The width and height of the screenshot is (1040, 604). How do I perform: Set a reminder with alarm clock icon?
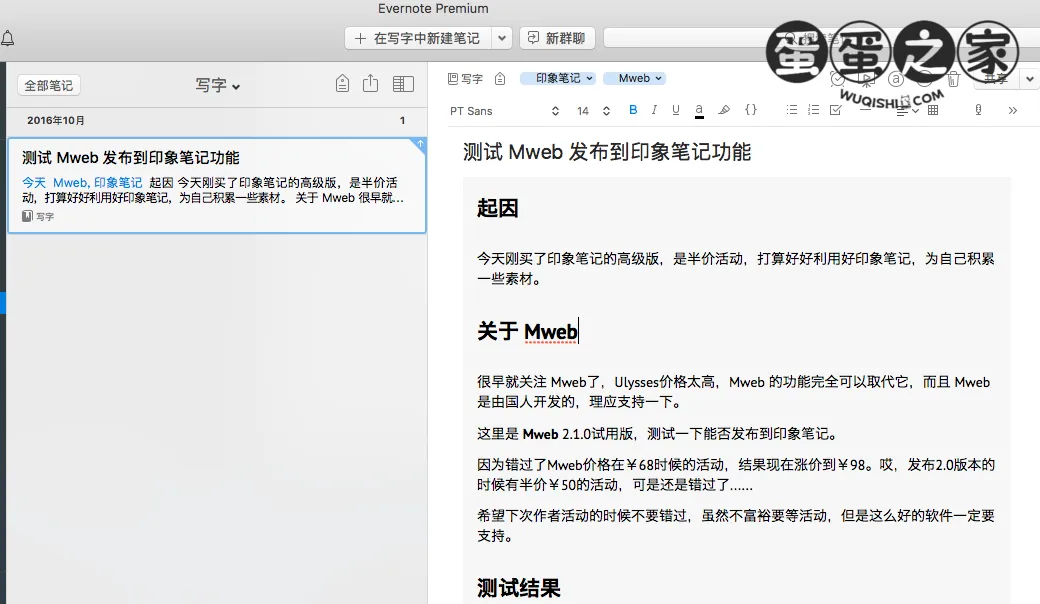pyautogui.click(x=838, y=80)
